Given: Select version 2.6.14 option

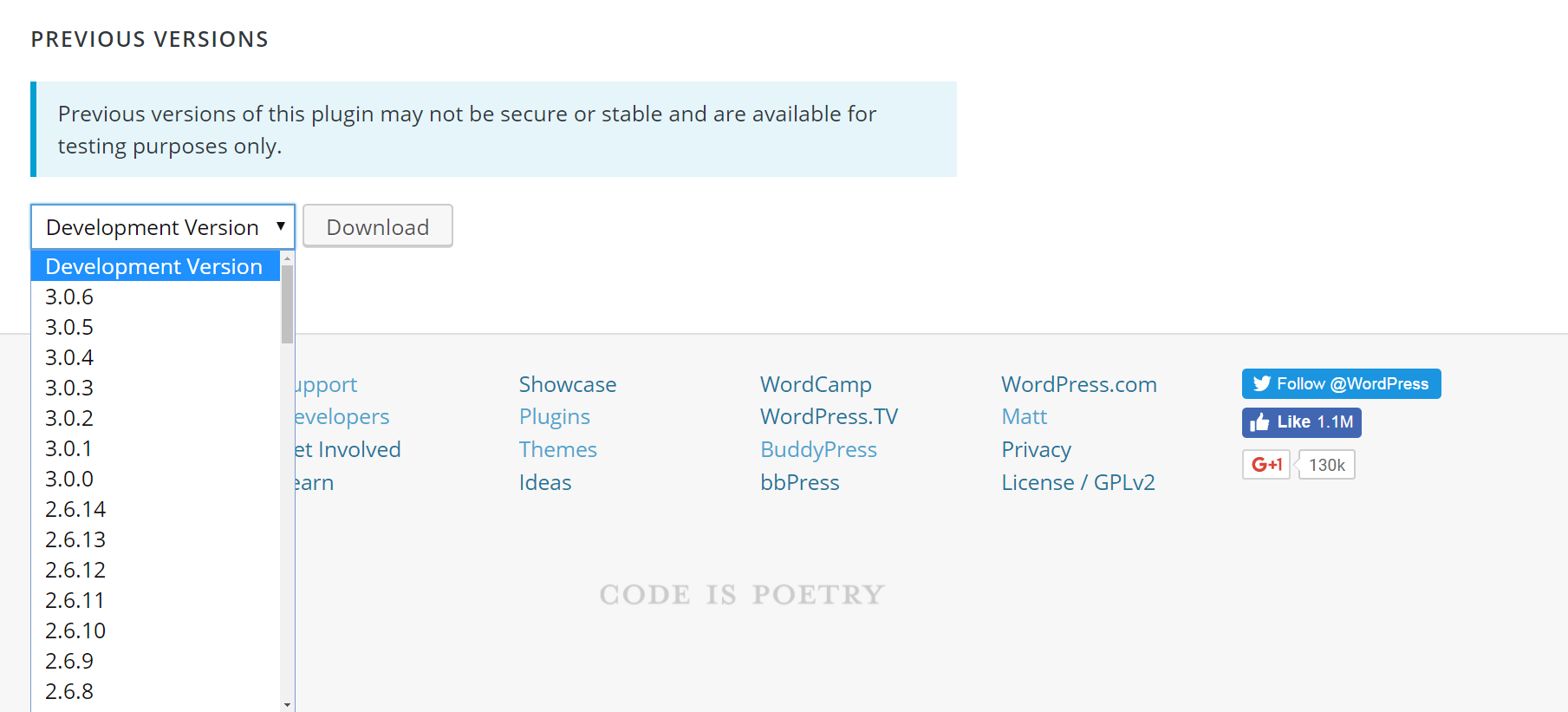Looking at the screenshot, I should pyautogui.click(x=156, y=509).
